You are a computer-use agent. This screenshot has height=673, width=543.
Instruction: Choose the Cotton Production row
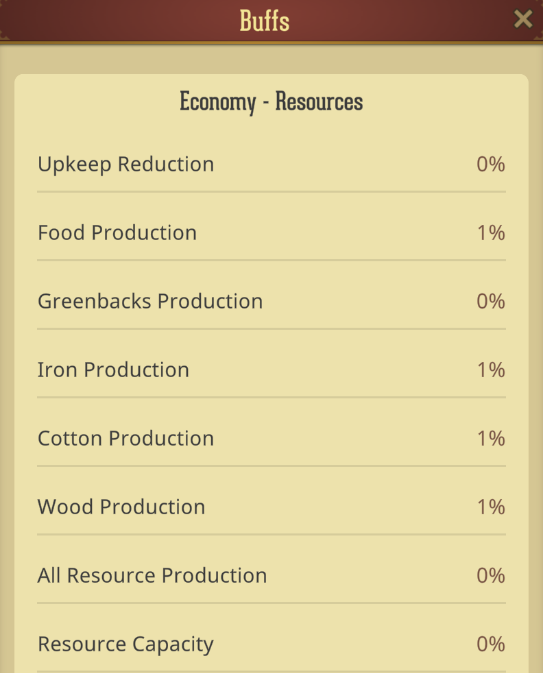pyautogui.click(x=271, y=438)
